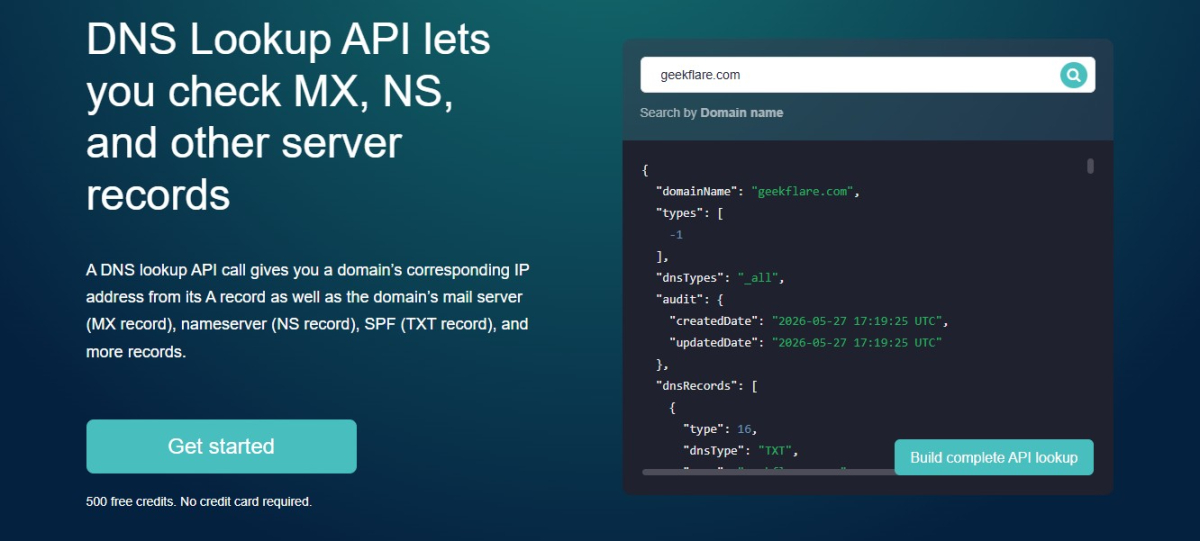
Task: Click the "domainName" key in JSON
Action: click(699, 192)
